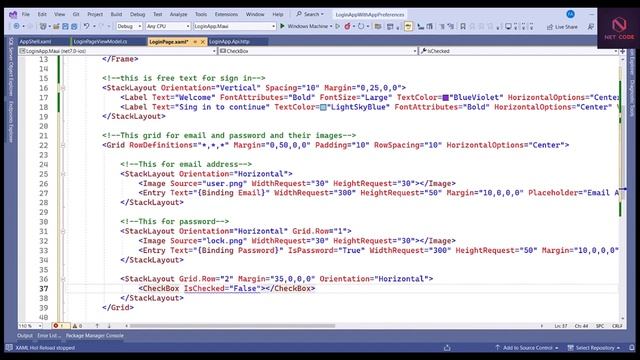The width and height of the screenshot is (640, 360).
Task: Open the Any CPU platform dropdown
Action: (168, 26)
